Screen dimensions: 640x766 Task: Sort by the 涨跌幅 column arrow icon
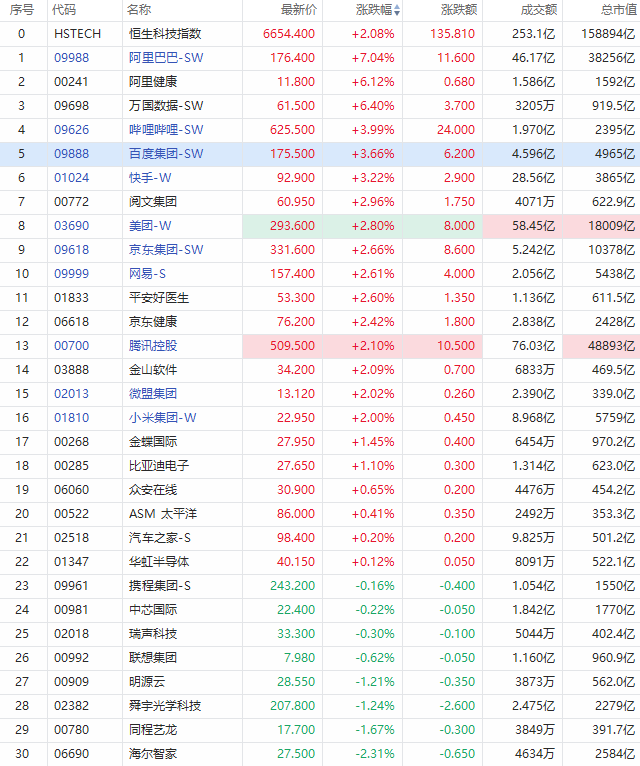pyautogui.click(x=397, y=10)
